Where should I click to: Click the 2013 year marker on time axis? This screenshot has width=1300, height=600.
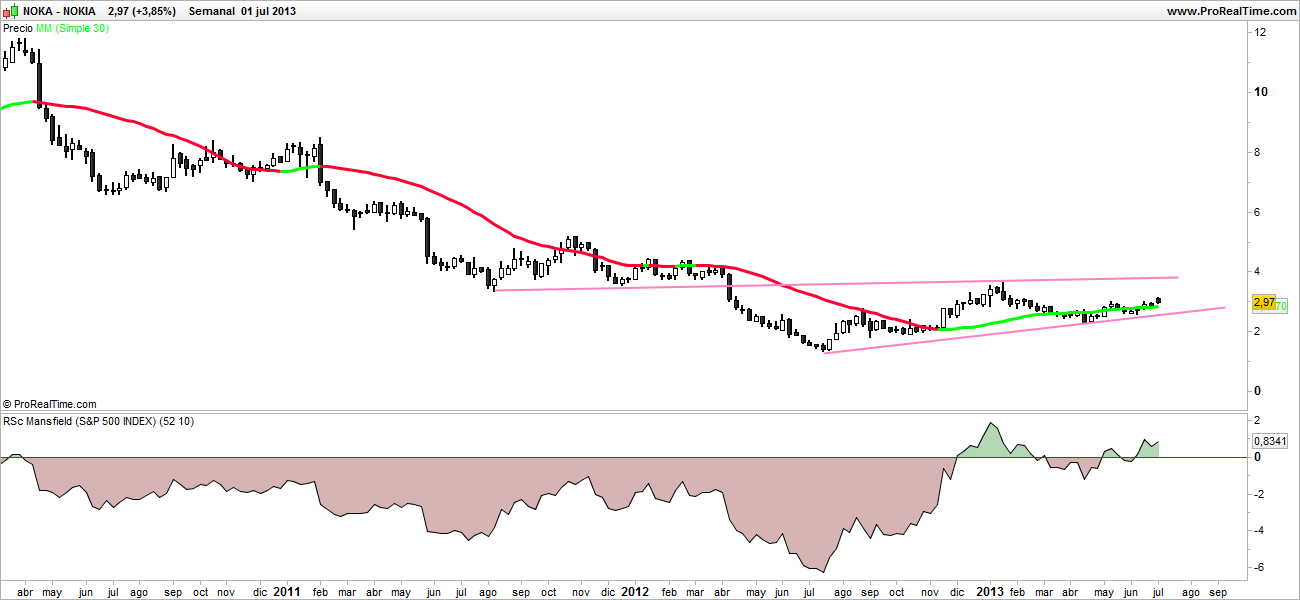coord(990,591)
